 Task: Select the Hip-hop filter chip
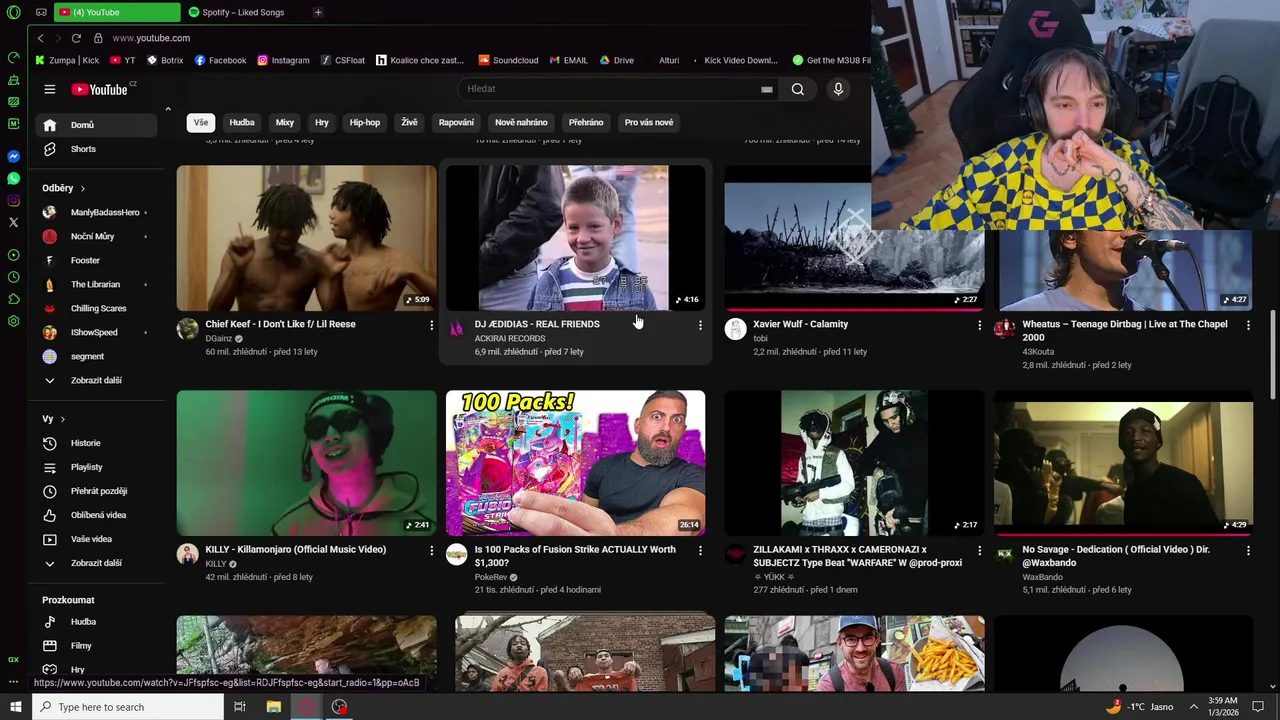365,122
